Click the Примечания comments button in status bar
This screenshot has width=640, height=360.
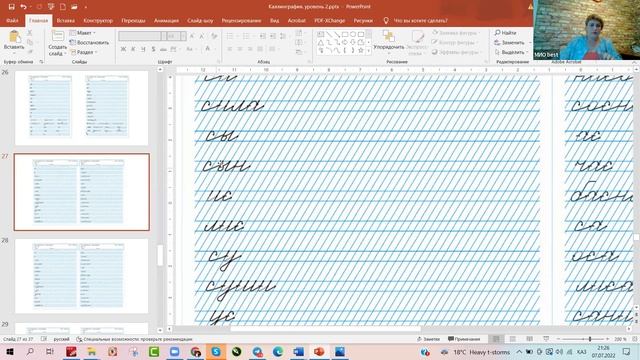[x=464, y=339]
